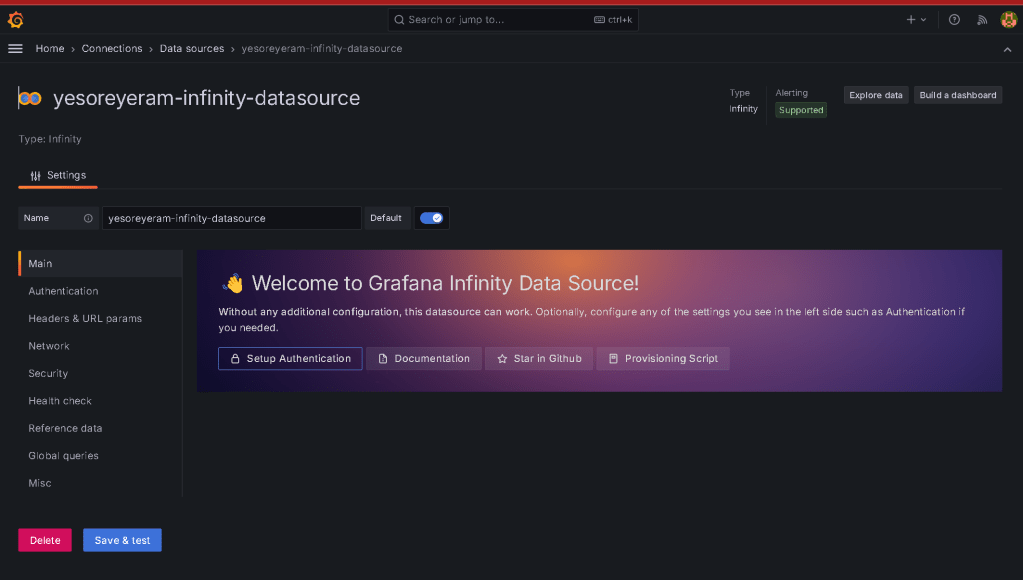Click the Star in Github button

539,359
